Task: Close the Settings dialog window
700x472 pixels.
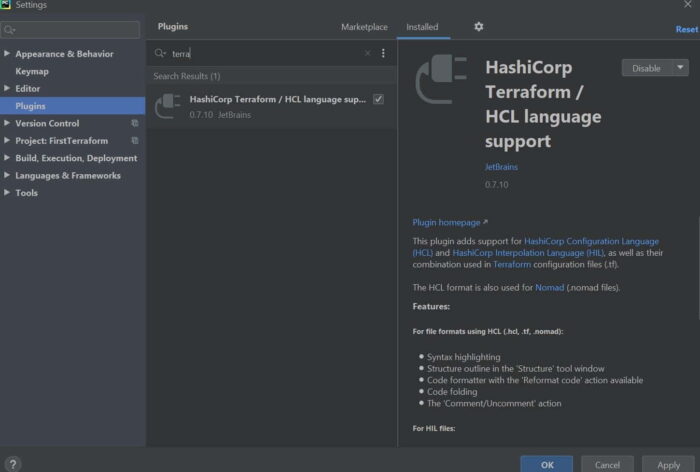Action: [688, 4]
